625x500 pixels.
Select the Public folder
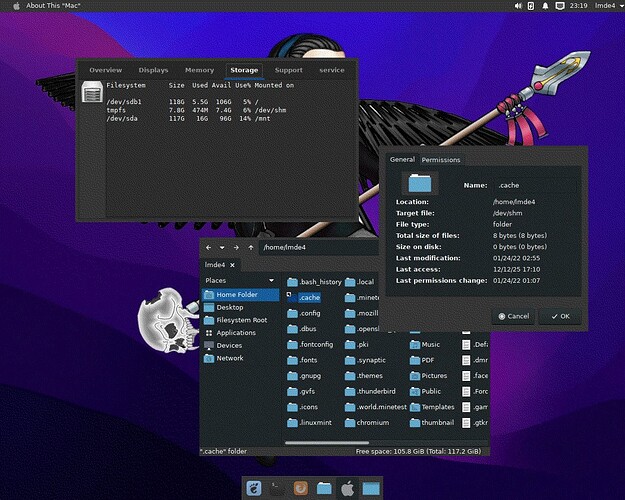coord(425,392)
